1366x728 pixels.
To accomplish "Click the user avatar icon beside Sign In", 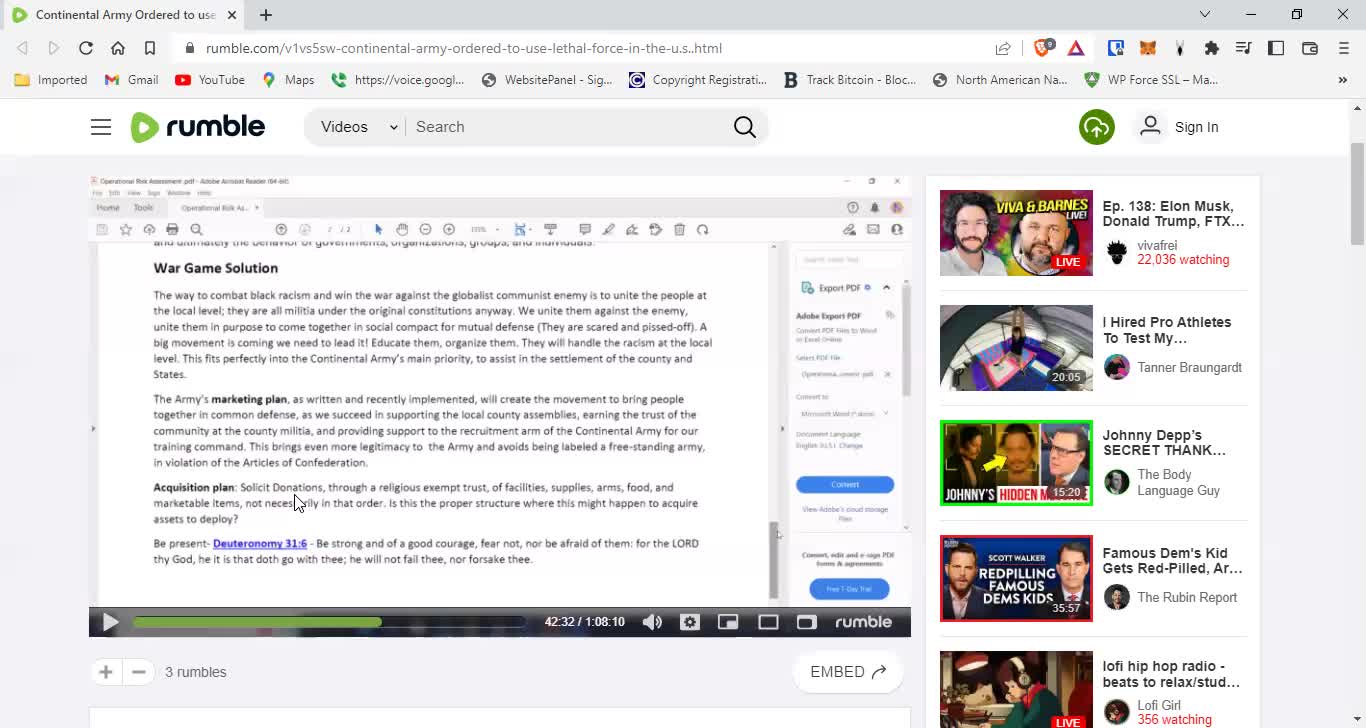I will (x=1150, y=126).
